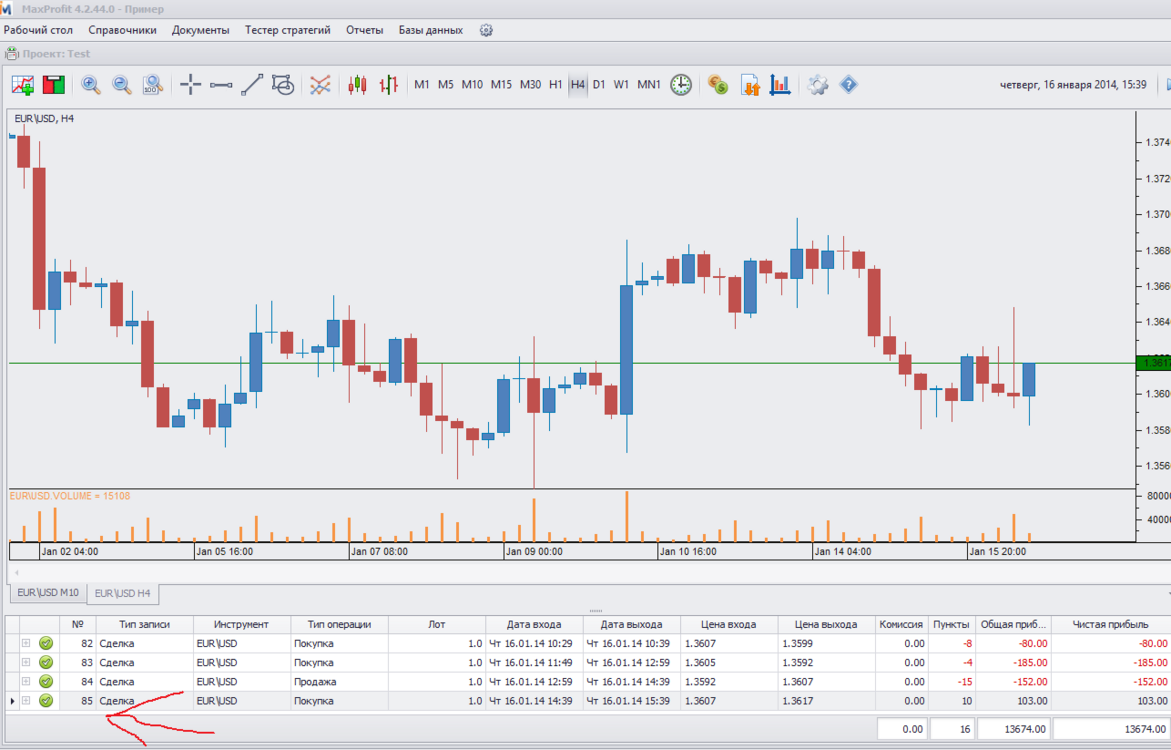Set timeframe to M10
1171x750 pixels.
point(472,85)
